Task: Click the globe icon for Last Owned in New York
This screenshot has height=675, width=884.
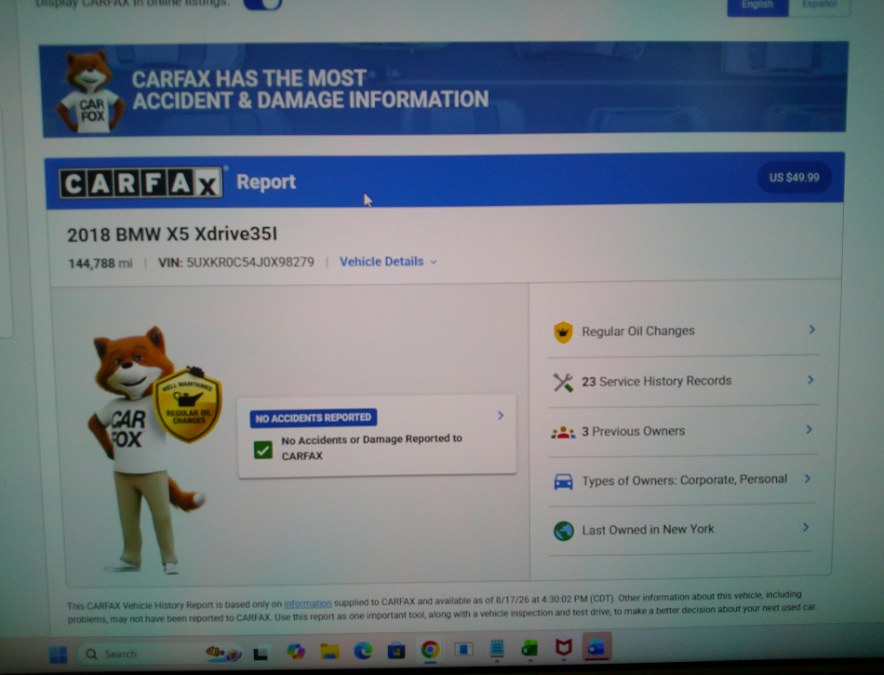Action: tap(564, 531)
